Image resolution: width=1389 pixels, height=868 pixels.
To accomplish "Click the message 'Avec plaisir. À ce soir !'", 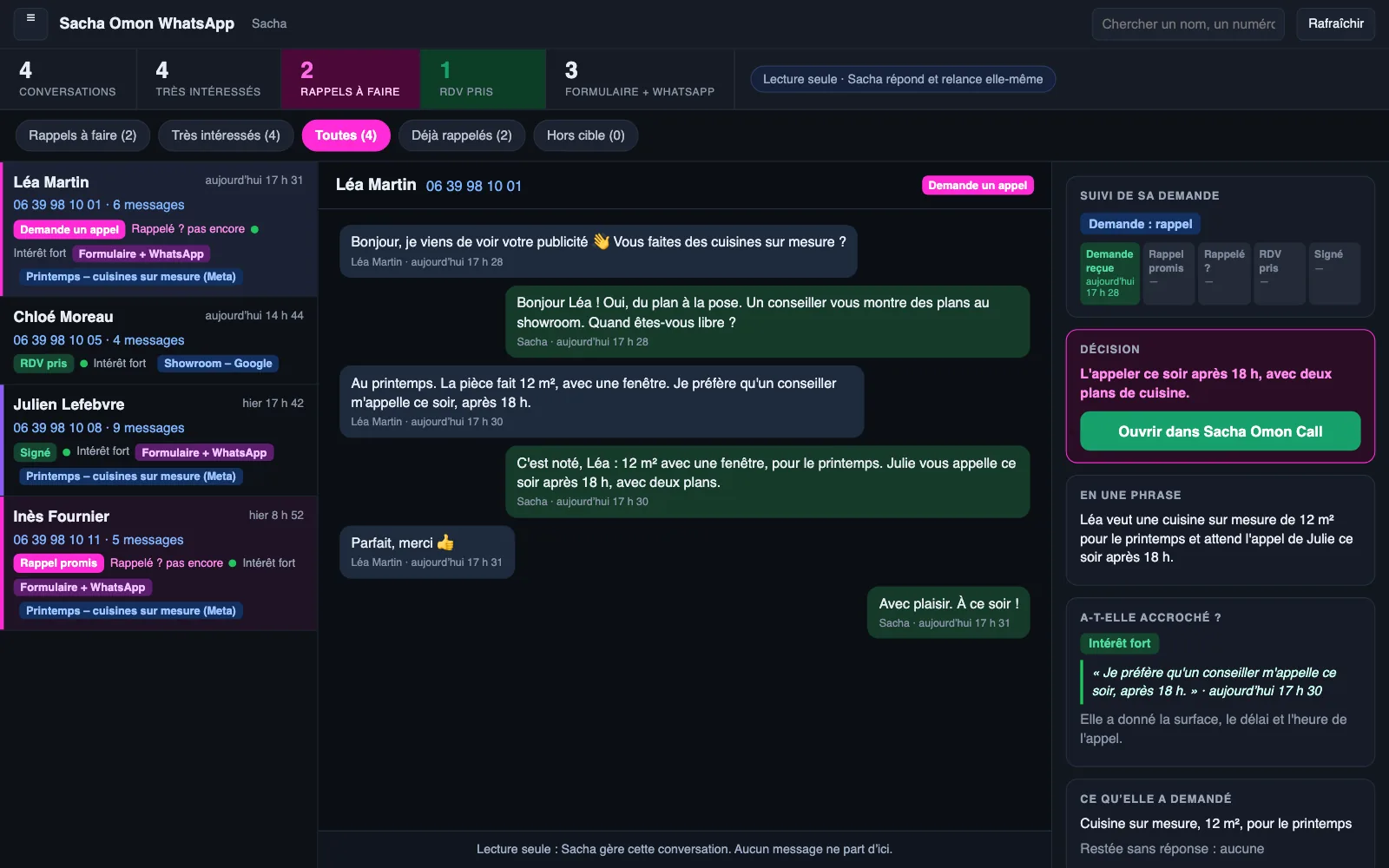I will [948, 613].
